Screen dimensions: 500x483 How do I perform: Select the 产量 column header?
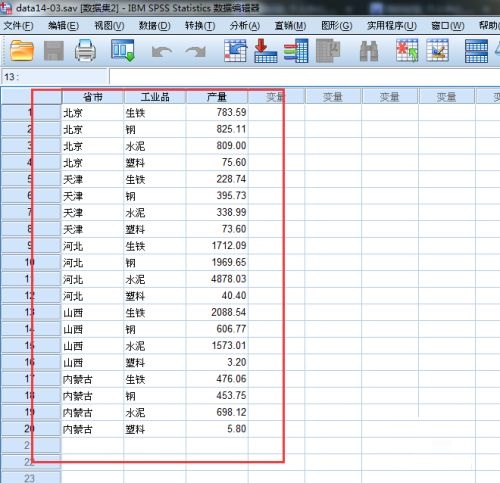pos(217,97)
